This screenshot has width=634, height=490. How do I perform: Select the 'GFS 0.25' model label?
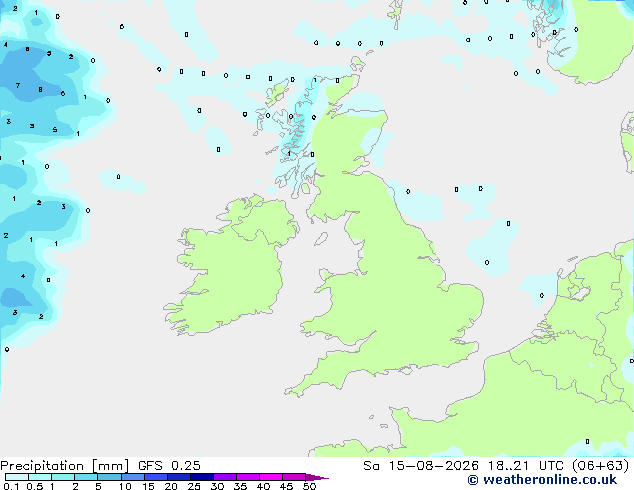coord(169,466)
